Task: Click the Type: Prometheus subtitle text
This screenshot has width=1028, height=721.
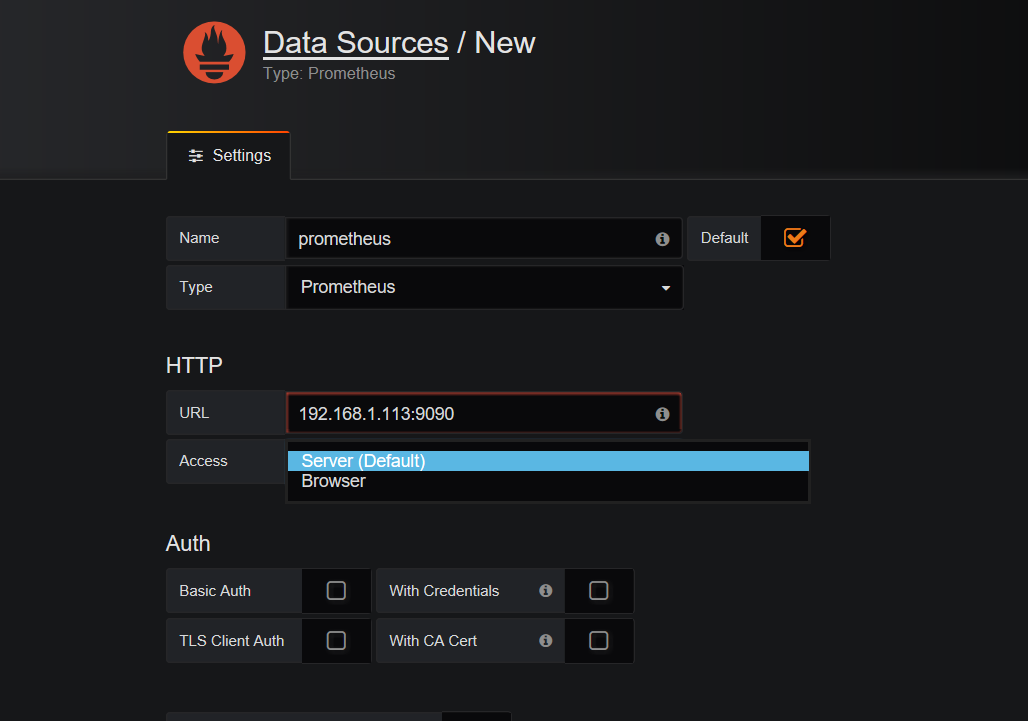Action: tap(329, 73)
